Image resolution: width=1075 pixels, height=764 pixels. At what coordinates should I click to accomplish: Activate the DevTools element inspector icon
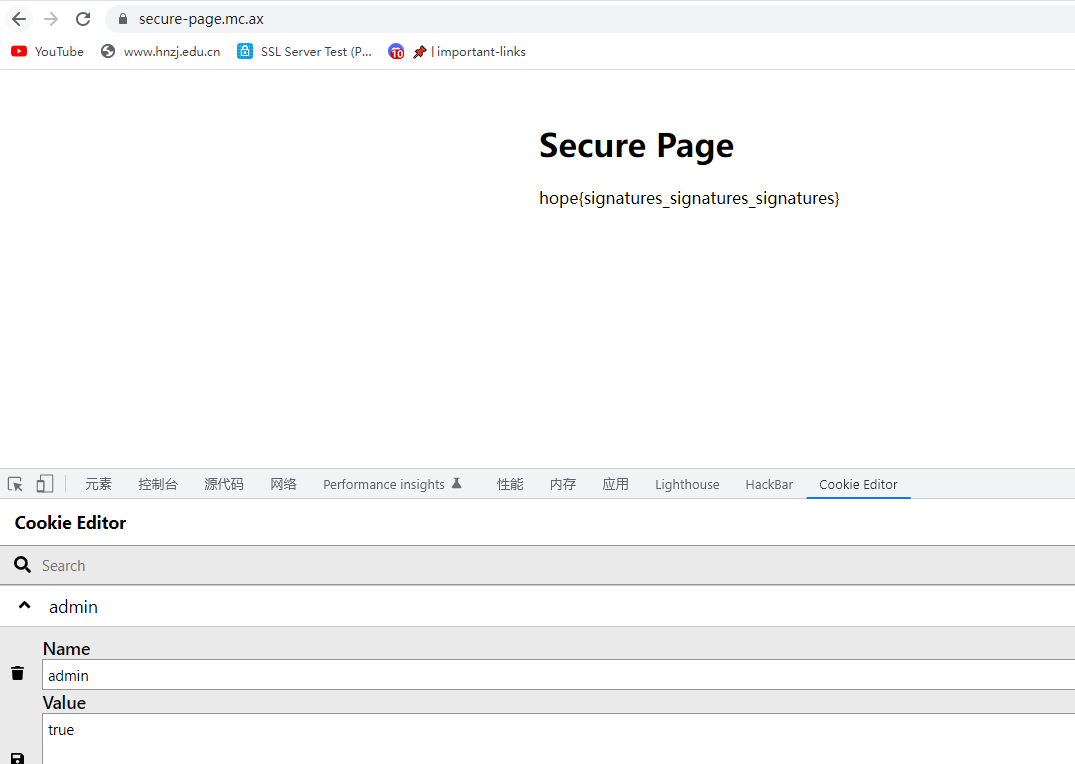[x=15, y=484]
